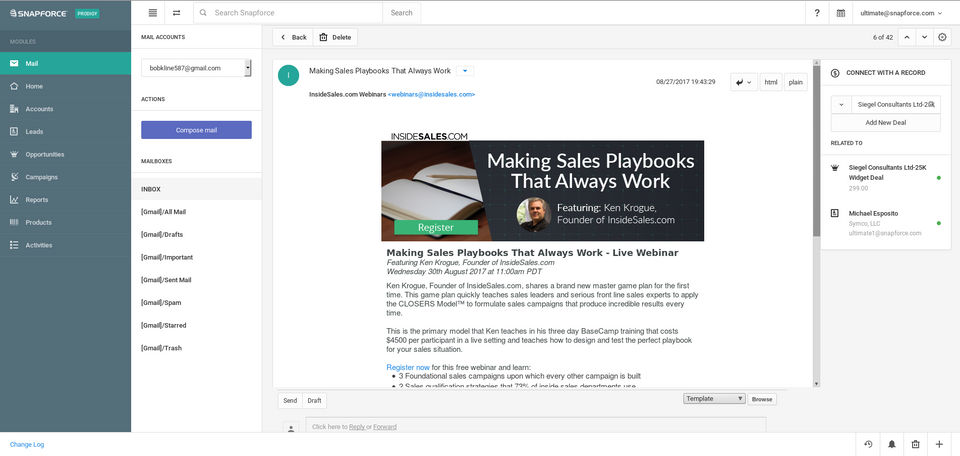
Task: Open the Products module
Action: coord(66,222)
